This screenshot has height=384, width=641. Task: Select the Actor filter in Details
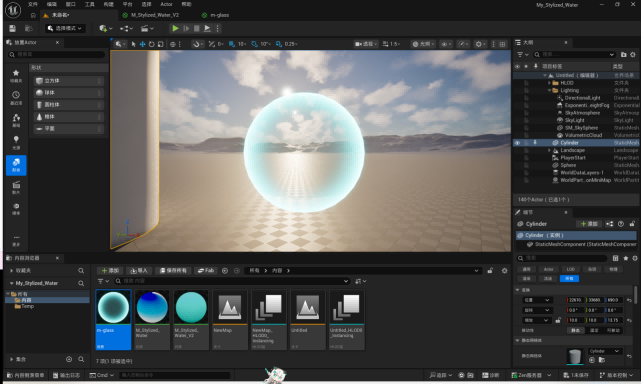(x=548, y=269)
